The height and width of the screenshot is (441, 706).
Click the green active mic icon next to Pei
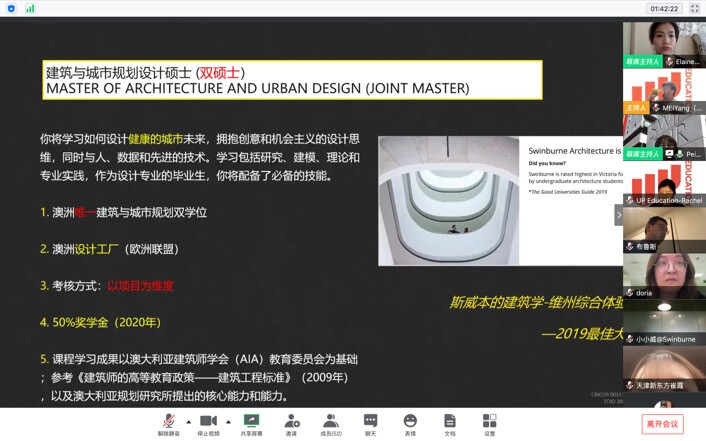tap(680, 154)
